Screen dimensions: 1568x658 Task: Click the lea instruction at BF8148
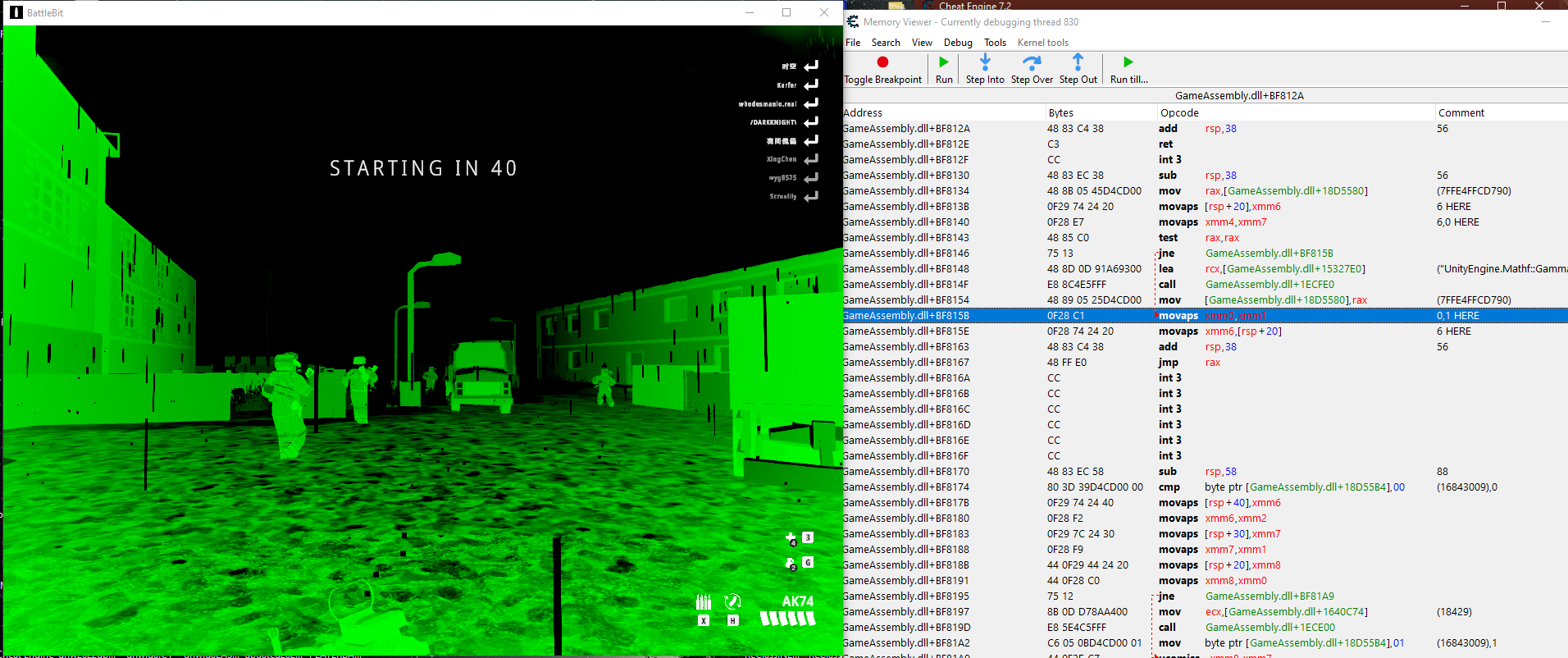pos(1165,269)
